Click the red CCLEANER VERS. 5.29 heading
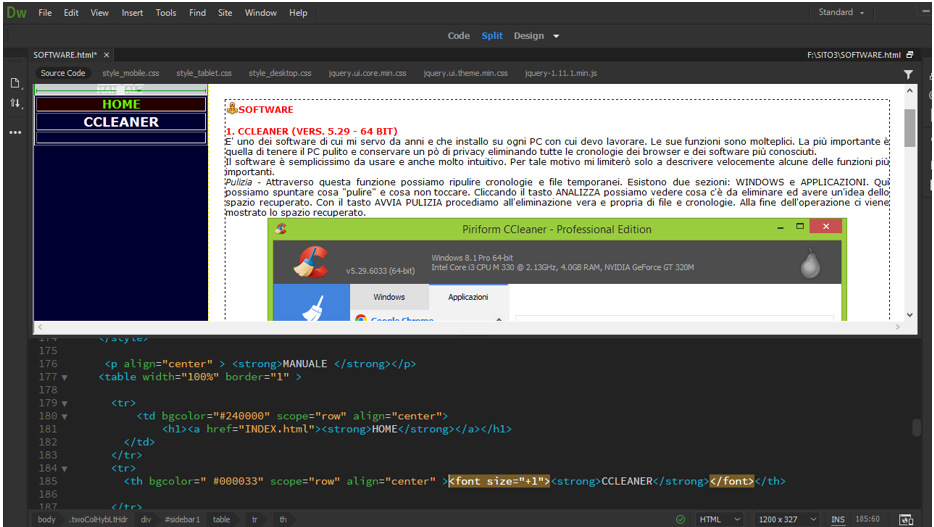 312,131
